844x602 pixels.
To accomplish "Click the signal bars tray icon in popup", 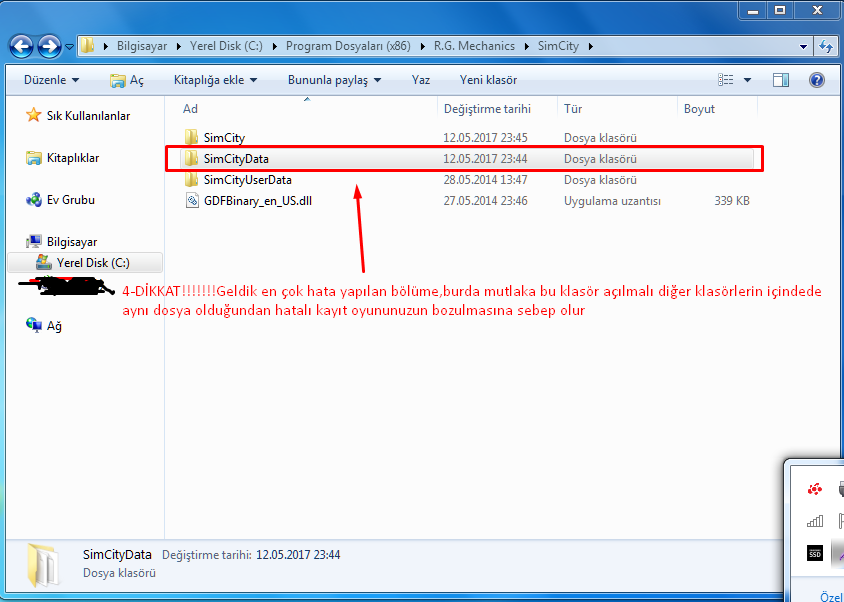I will pyautogui.click(x=815, y=521).
